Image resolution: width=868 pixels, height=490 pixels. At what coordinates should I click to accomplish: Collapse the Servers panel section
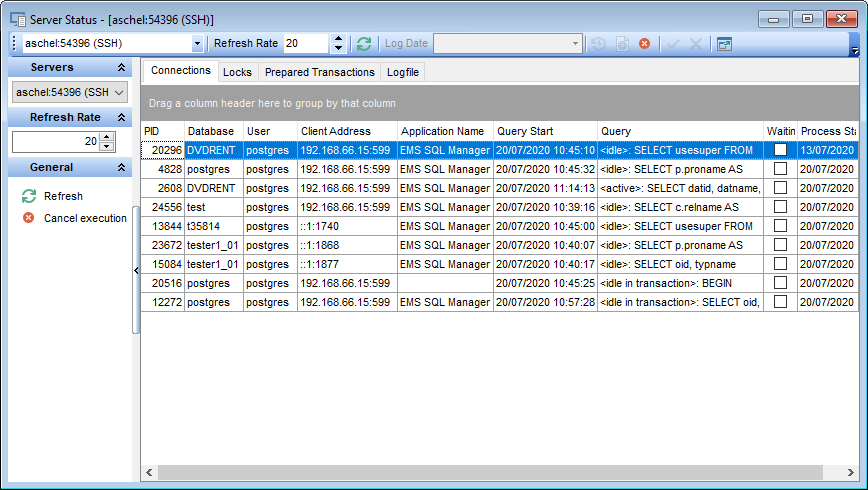(x=121, y=68)
